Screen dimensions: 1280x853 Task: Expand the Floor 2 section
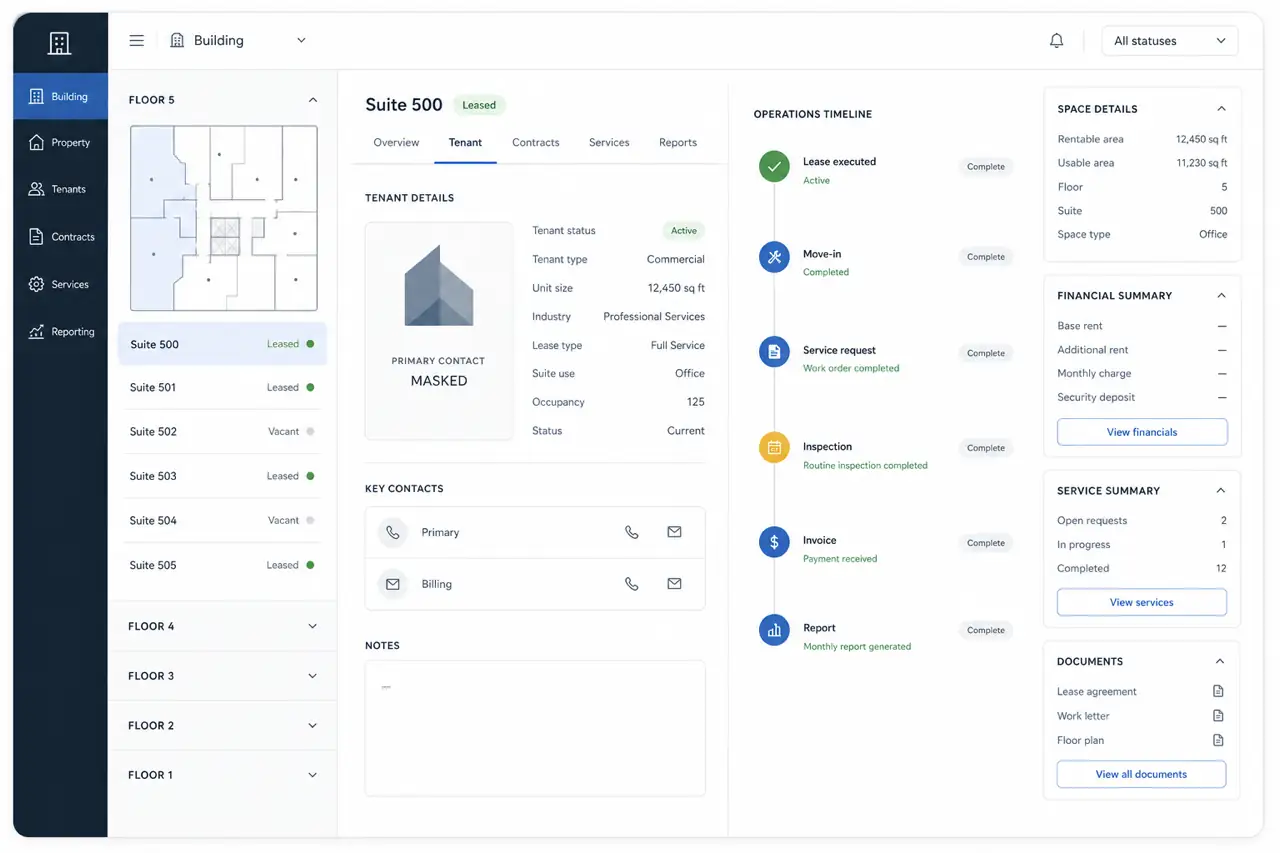coord(313,726)
